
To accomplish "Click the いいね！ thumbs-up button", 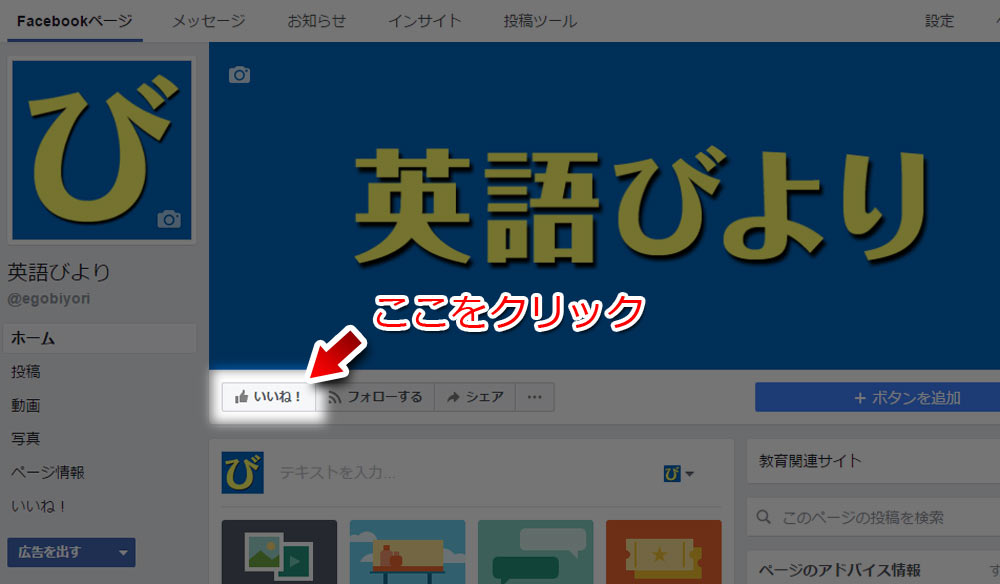I will 268,397.
